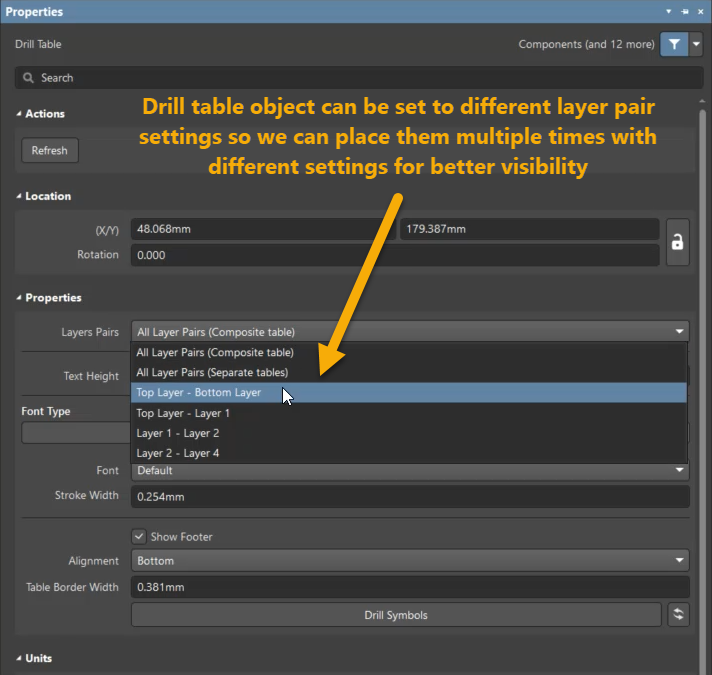Expand the Units section
This screenshot has height=675, width=712.
point(19,658)
